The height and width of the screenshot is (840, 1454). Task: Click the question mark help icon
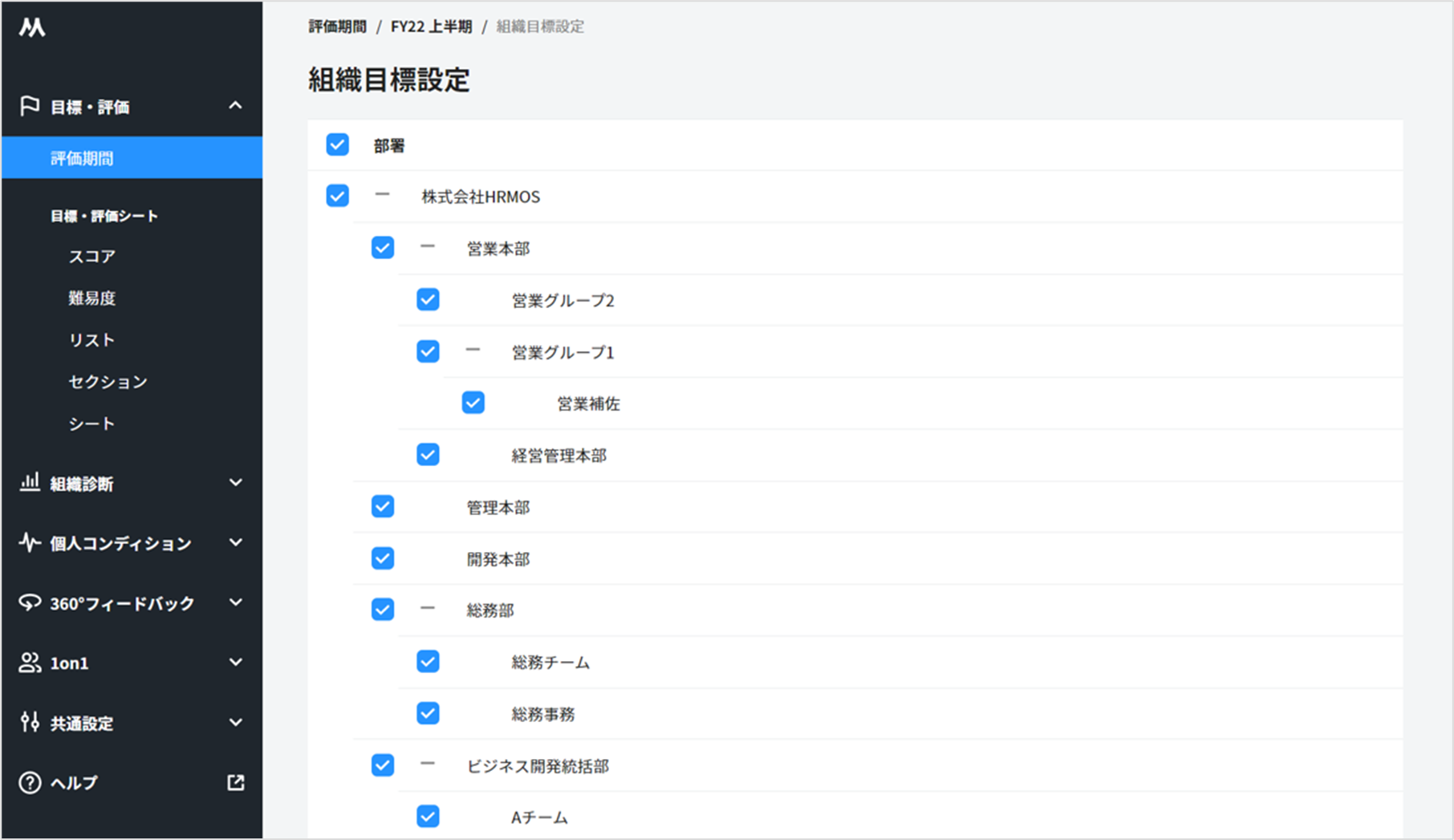point(30,782)
